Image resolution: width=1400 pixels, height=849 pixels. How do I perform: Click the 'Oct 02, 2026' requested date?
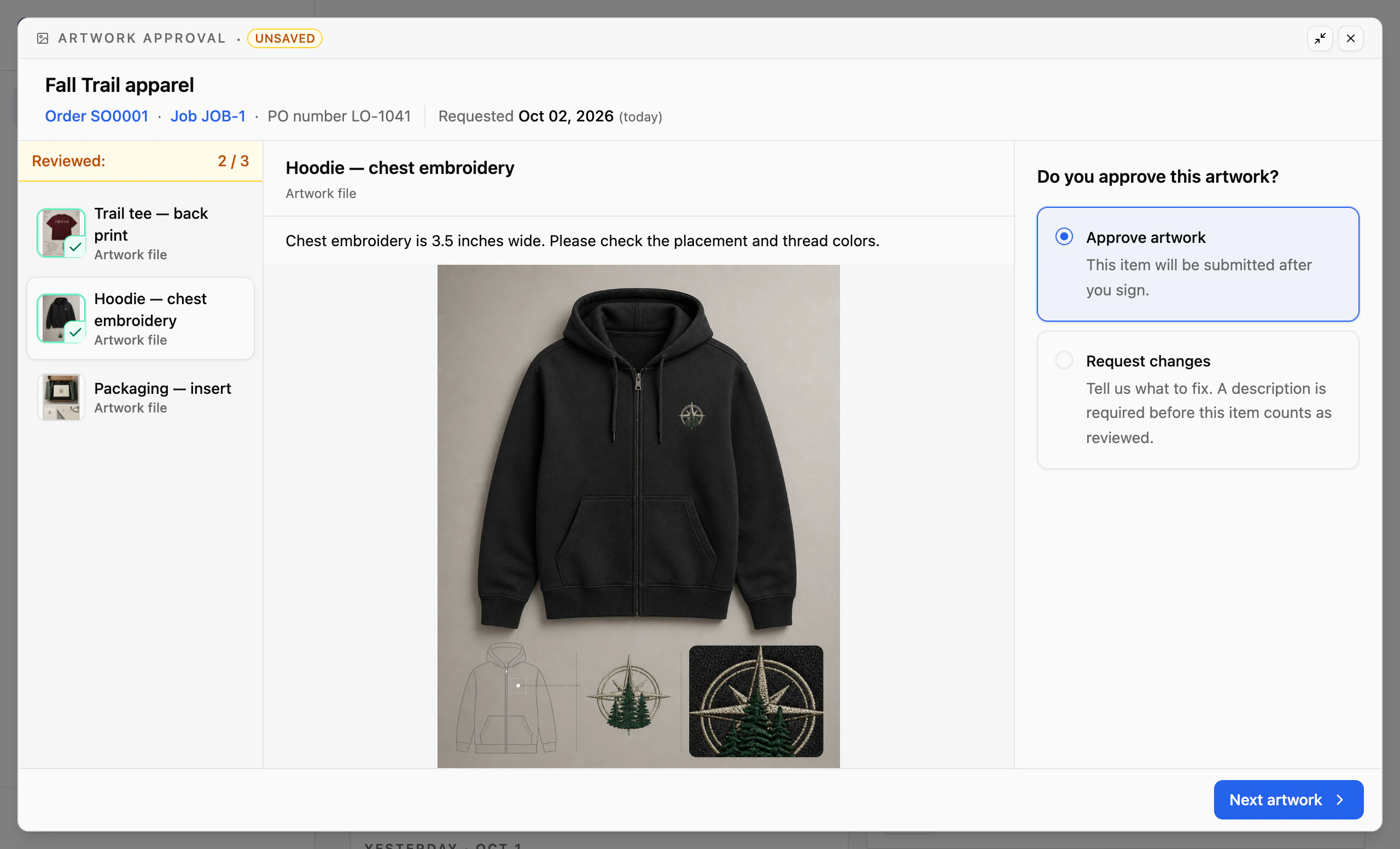click(566, 116)
